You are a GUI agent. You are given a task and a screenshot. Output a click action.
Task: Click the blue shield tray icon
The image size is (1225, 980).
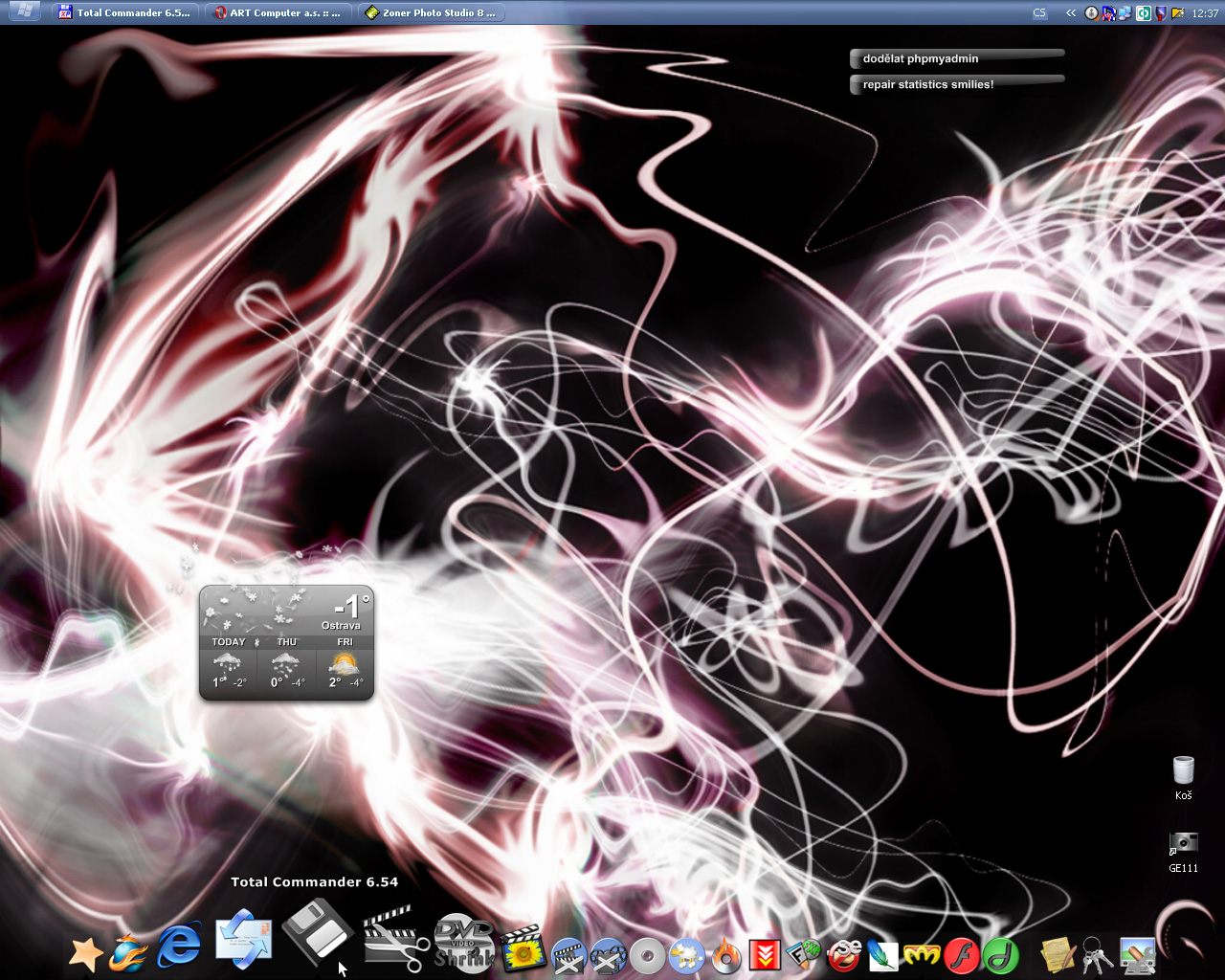[1161, 12]
